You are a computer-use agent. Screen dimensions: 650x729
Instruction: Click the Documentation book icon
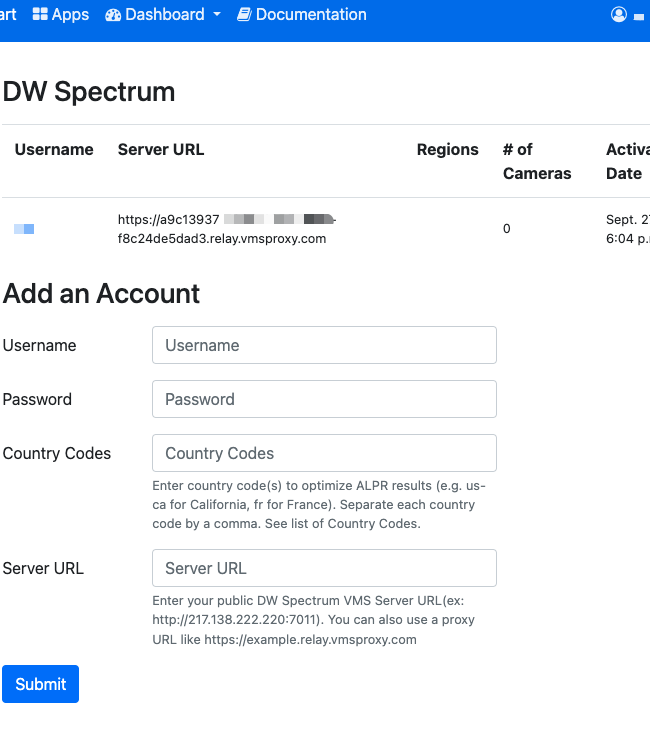pyautogui.click(x=244, y=14)
